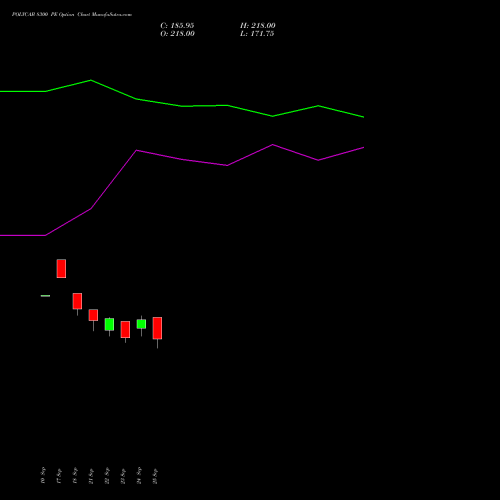Select the red candle for 23 Sep
Image resolution: width=500 pixels, height=500 pixels.
(125, 331)
